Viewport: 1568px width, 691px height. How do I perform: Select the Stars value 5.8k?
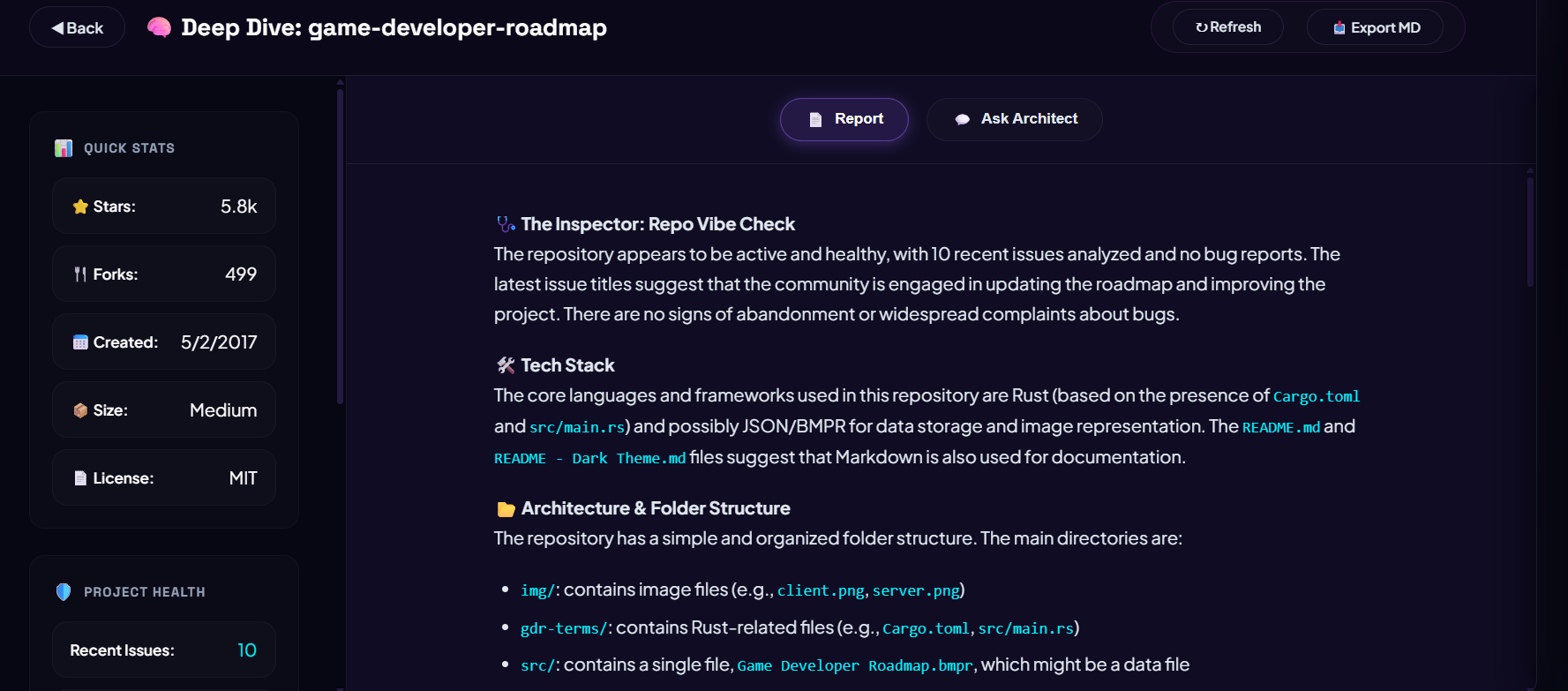click(238, 207)
